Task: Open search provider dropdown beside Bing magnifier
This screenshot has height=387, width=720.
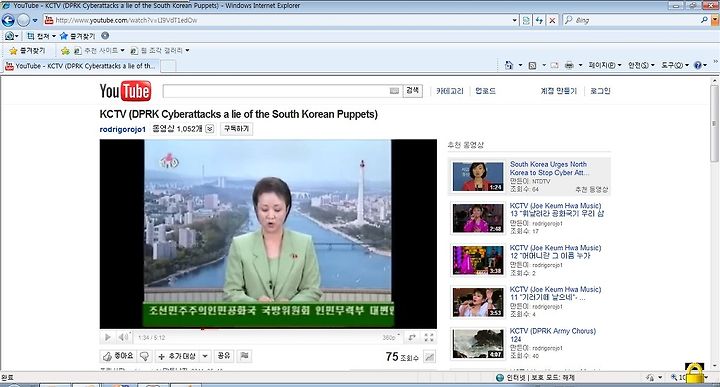Action: click(x=714, y=20)
